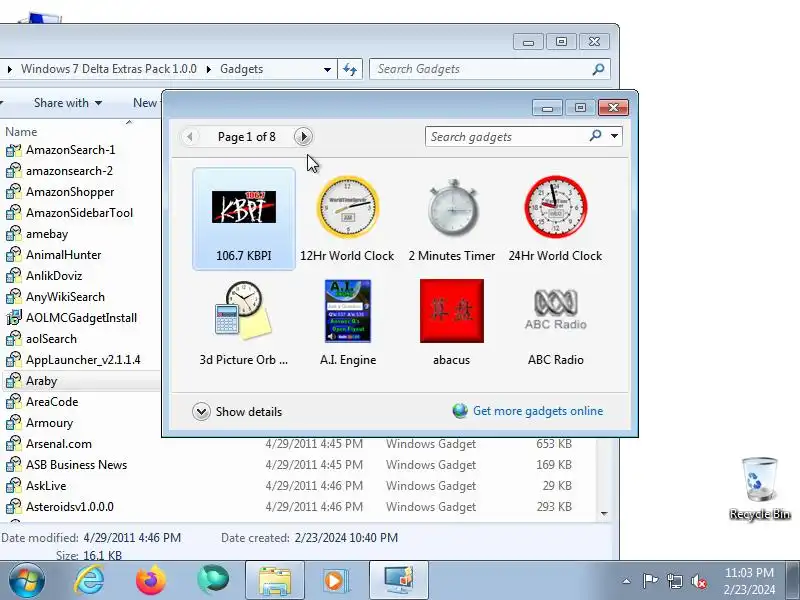Viewport: 800px width, 600px height.
Task: Click Explorer search magnifier icon
Action: [598, 69]
